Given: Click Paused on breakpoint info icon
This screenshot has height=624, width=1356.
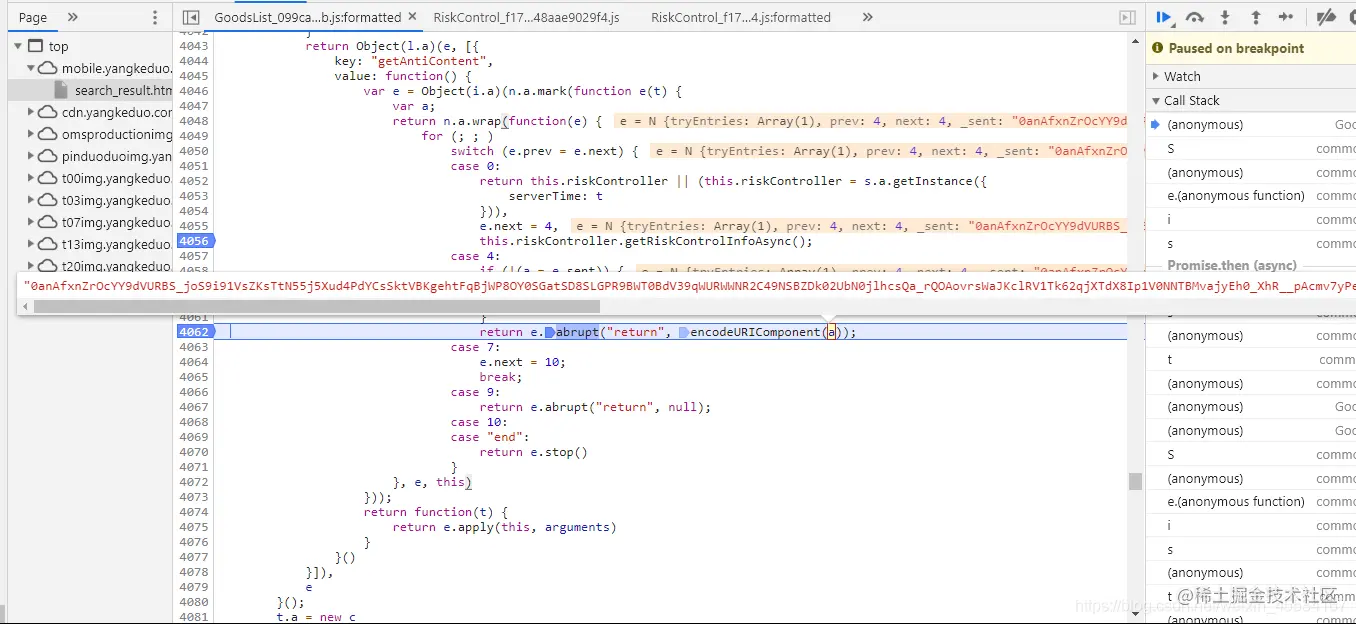Looking at the screenshot, I should coord(1158,48).
